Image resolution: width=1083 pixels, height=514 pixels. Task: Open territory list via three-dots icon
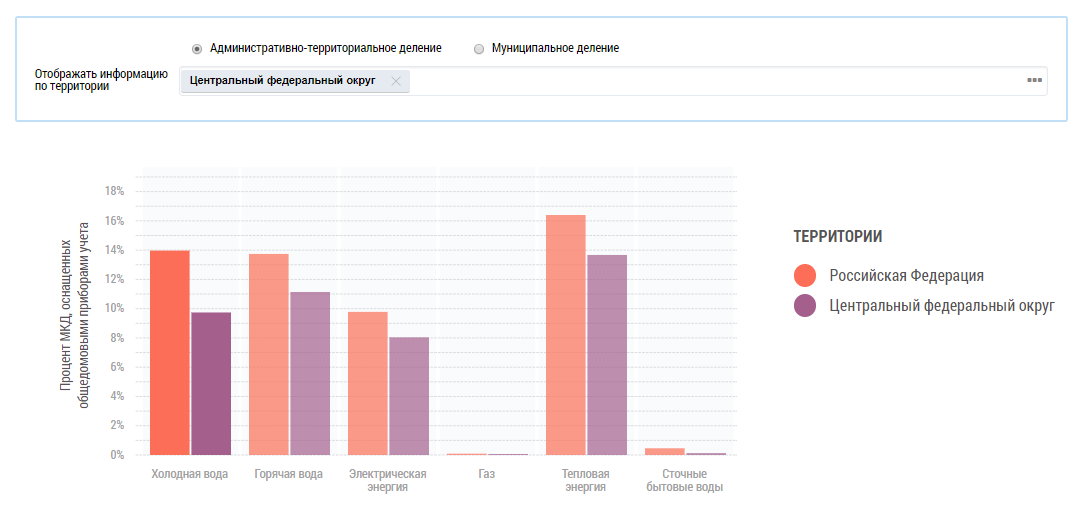(1034, 81)
